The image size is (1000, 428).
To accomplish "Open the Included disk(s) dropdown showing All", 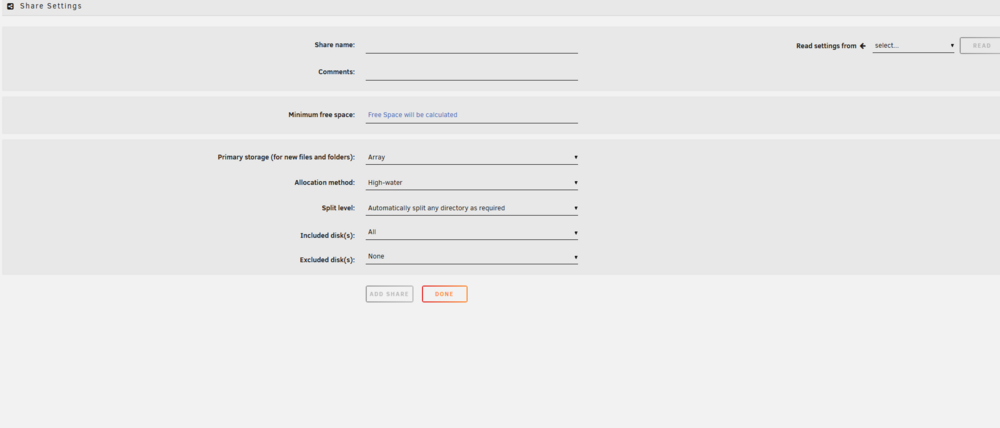I will click(471, 233).
